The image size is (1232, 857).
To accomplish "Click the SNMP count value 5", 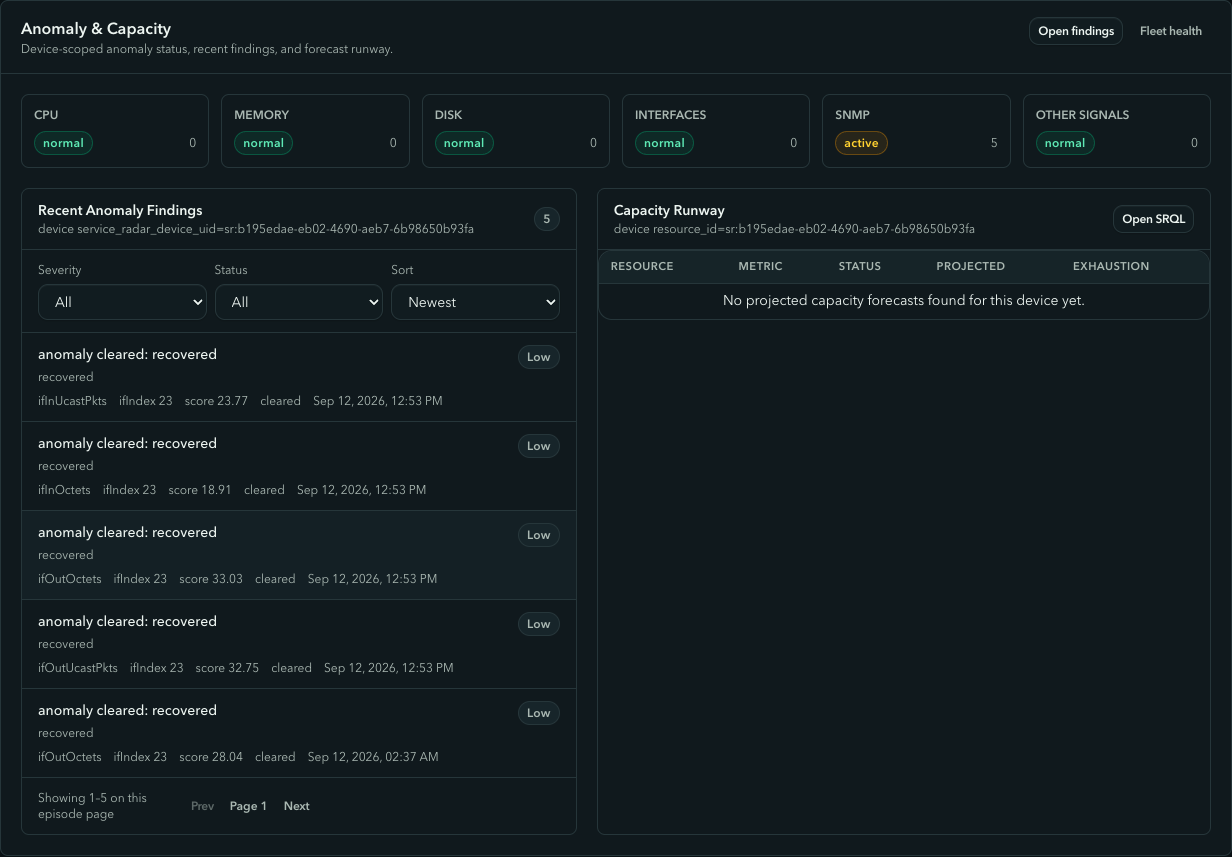I will click(x=994, y=143).
